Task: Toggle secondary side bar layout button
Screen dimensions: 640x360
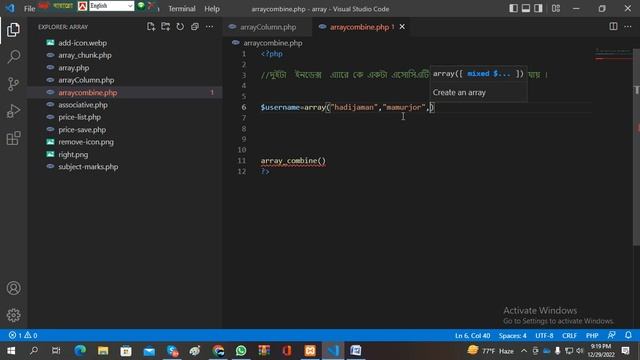Action: click(538, 8)
